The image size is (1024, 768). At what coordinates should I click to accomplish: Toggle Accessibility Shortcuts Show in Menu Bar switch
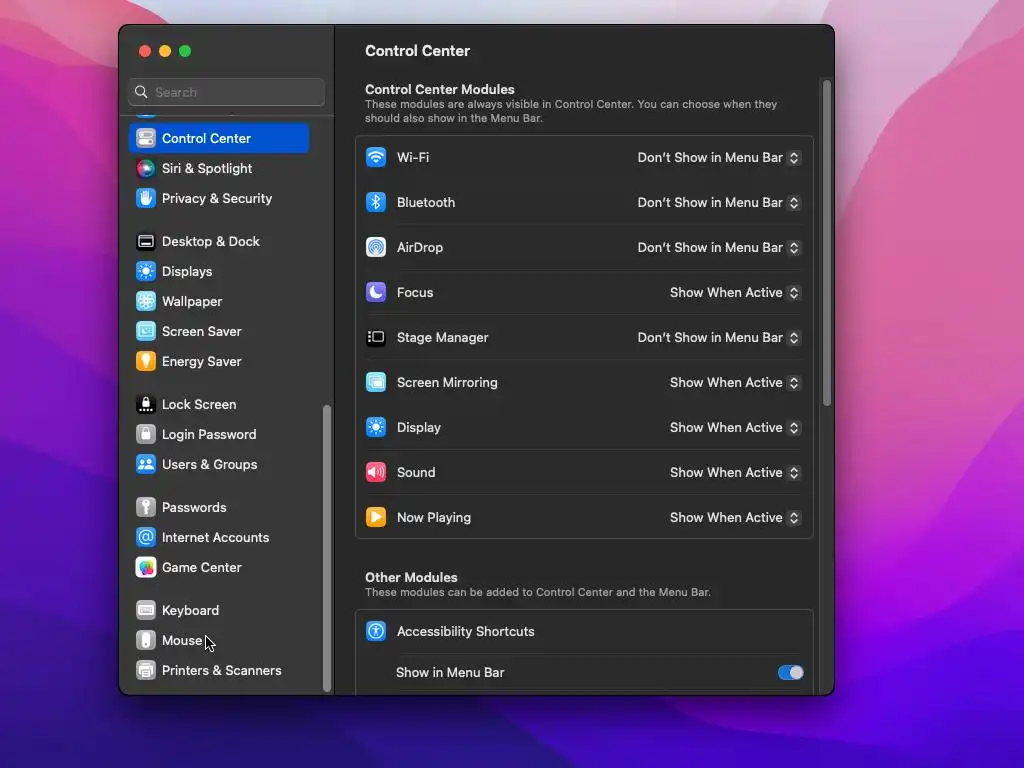[x=790, y=673]
